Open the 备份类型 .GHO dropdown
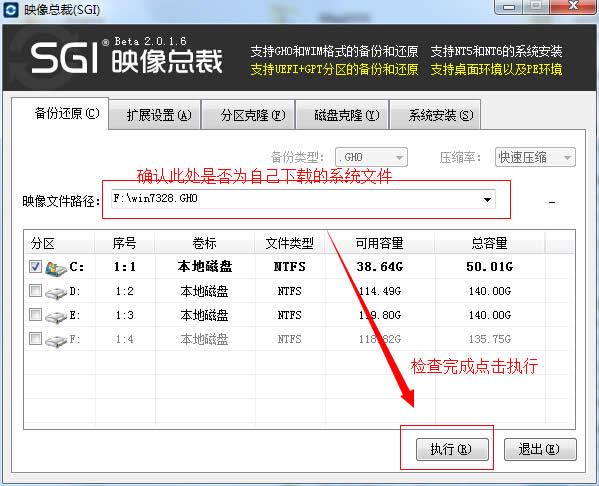 tap(371, 157)
